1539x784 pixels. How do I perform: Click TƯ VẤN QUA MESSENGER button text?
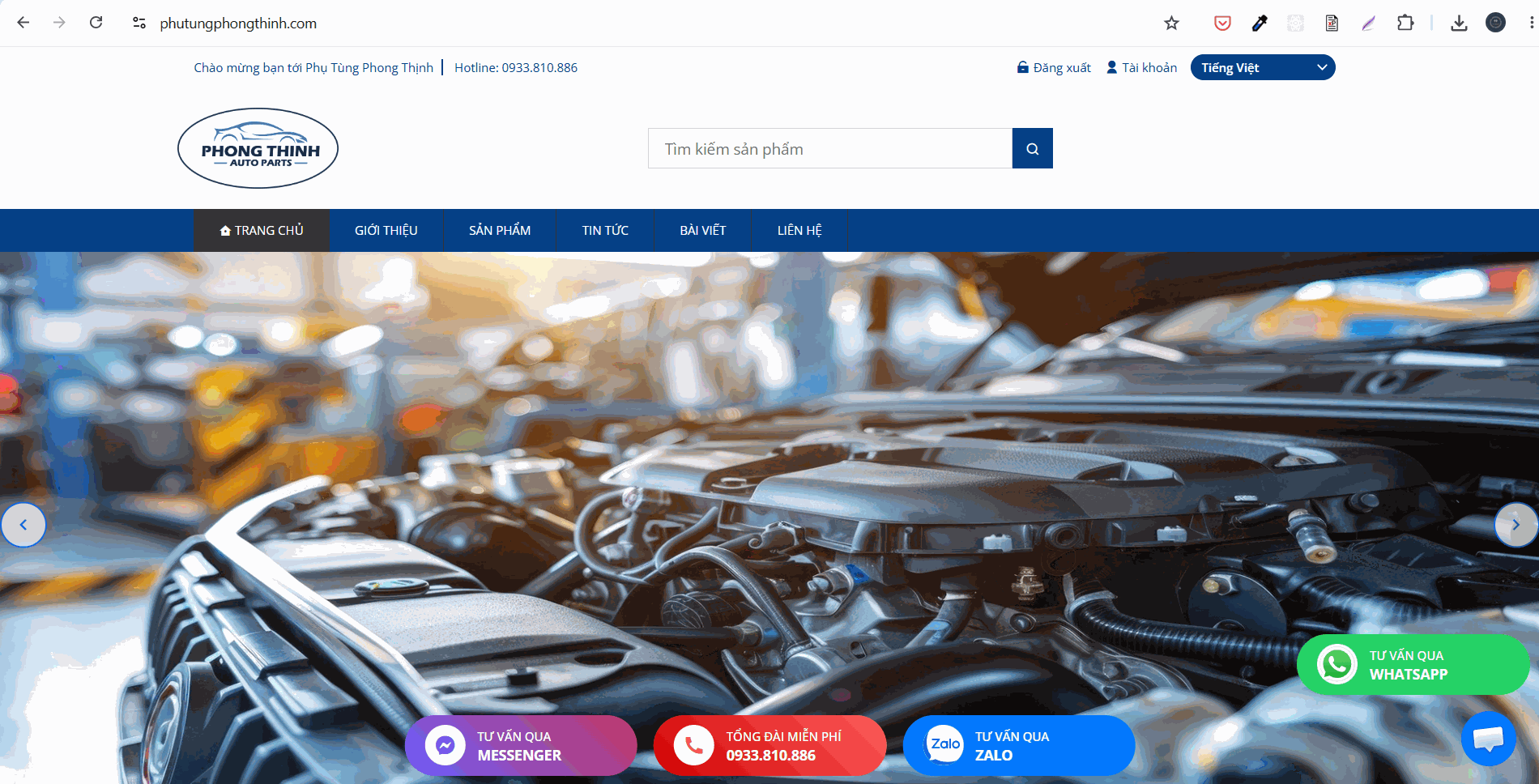519,746
